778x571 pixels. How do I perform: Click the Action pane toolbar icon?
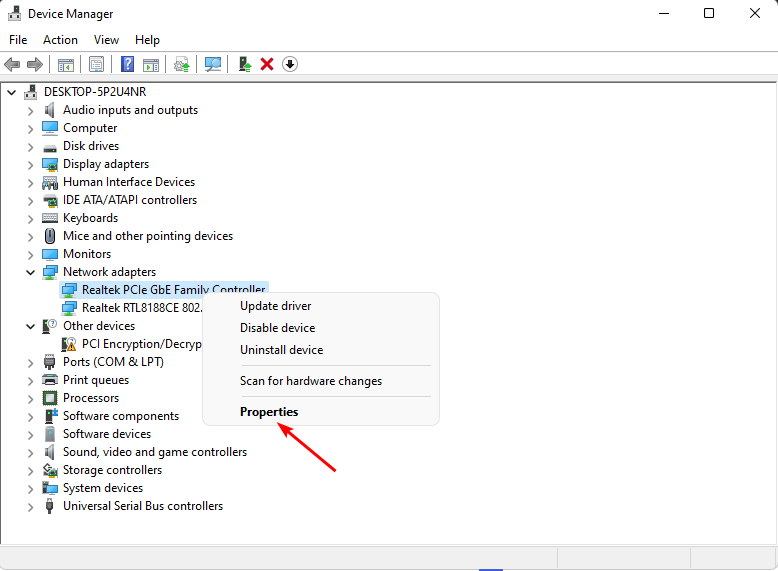coord(151,64)
